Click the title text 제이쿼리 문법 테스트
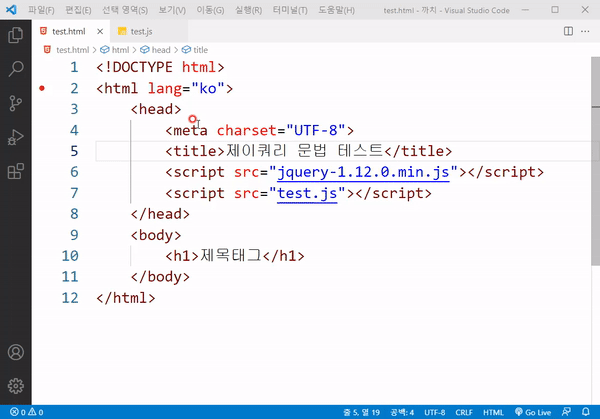The width and height of the screenshot is (600, 419). [305, 151]
